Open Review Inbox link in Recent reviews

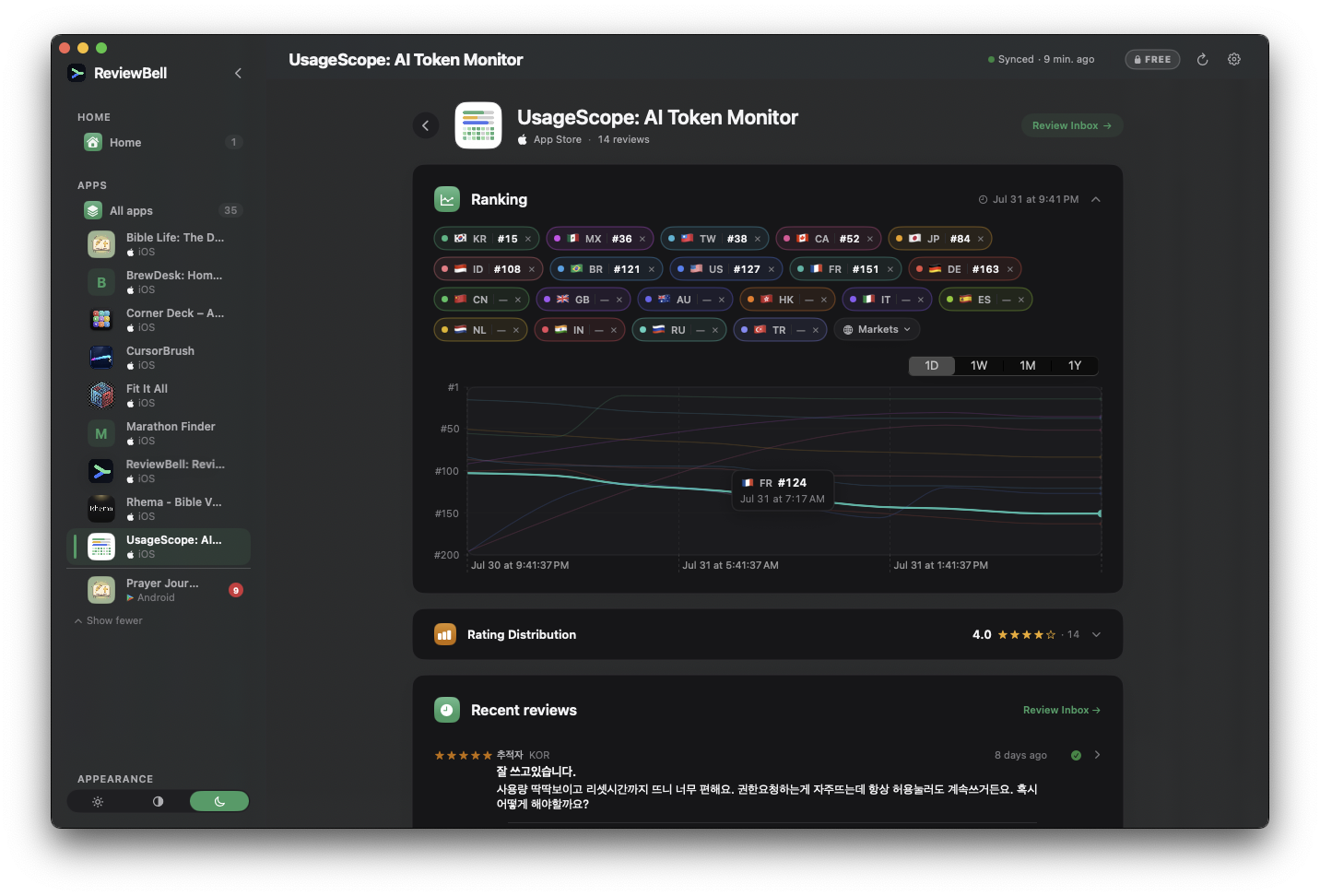[x=1061, y=710]
